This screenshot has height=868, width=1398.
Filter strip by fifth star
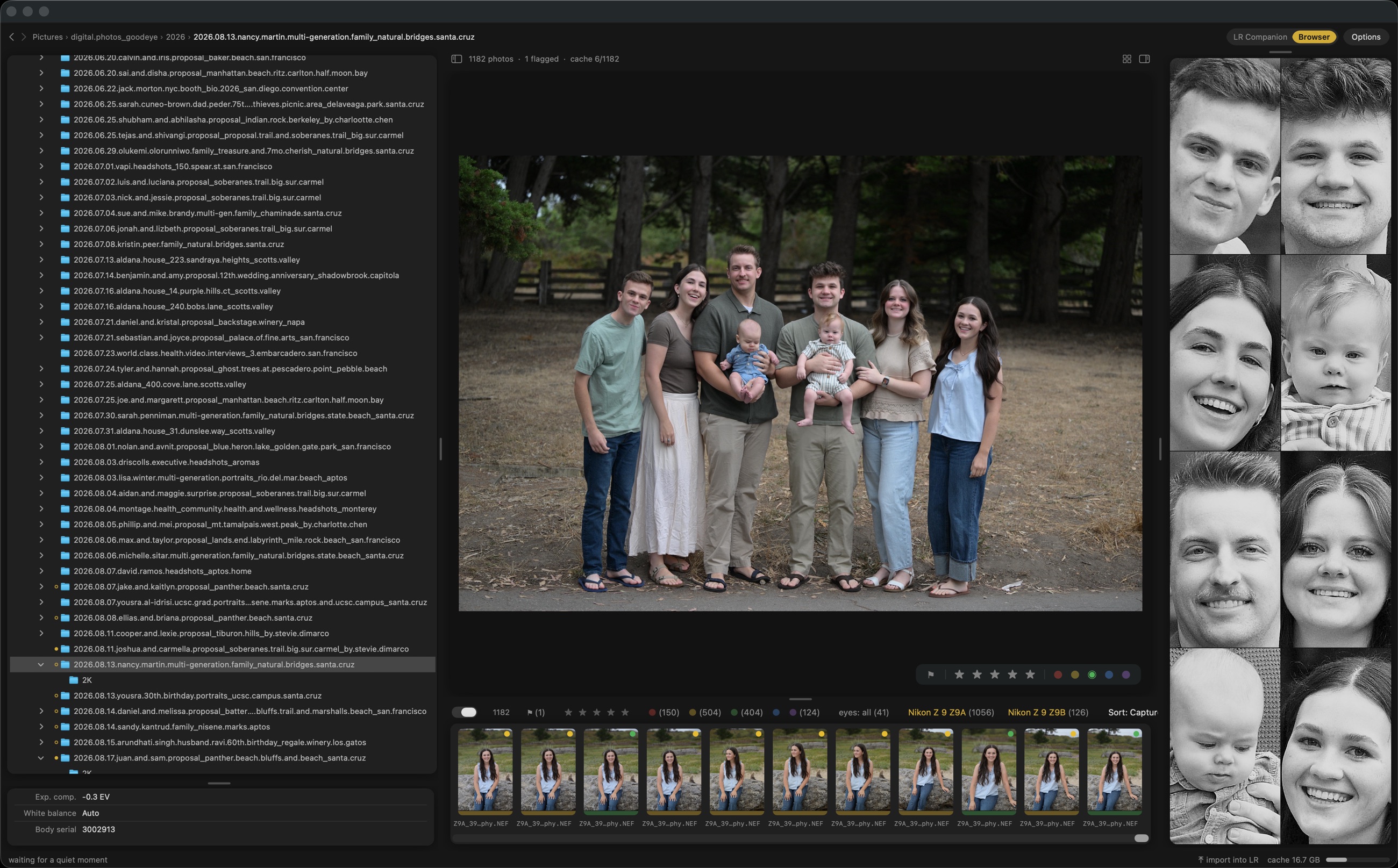(x=625, y=713)
